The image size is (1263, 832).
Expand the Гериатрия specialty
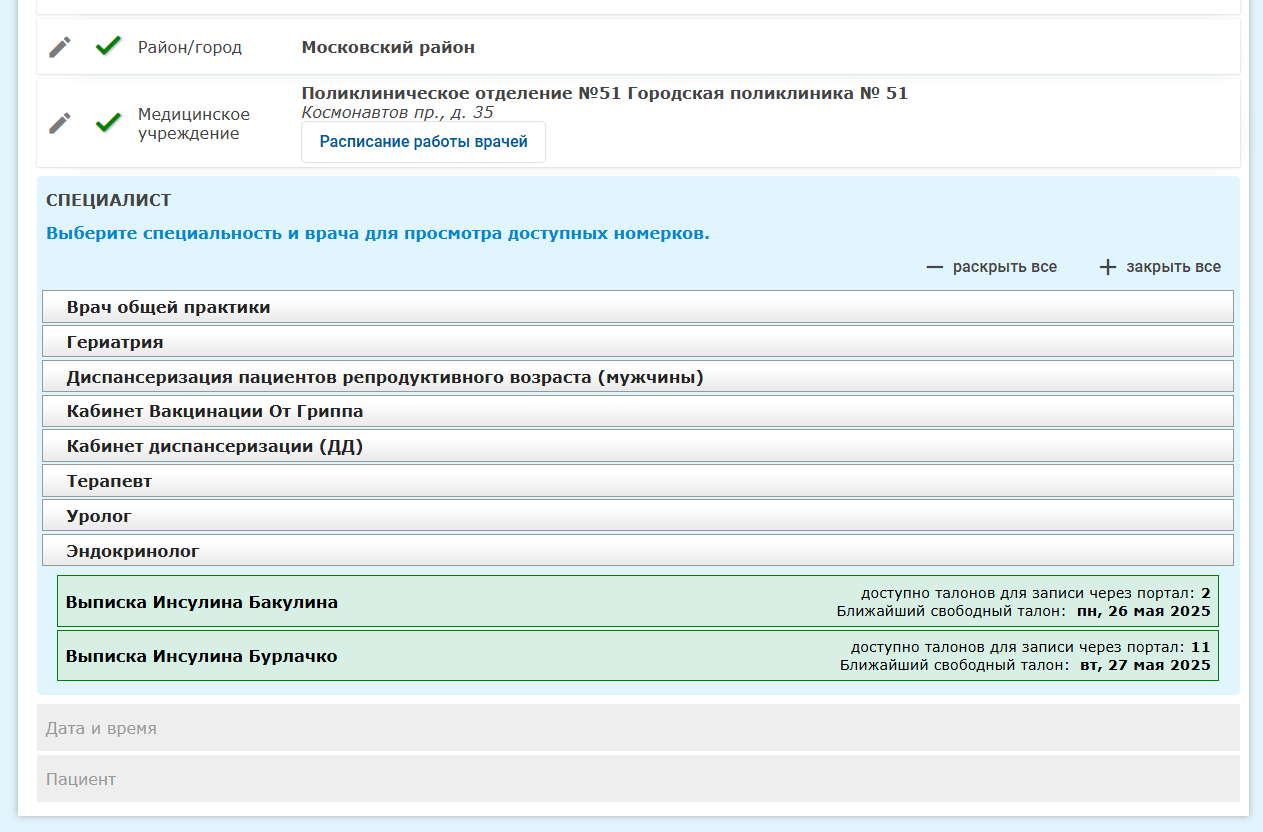pos(637,342)
